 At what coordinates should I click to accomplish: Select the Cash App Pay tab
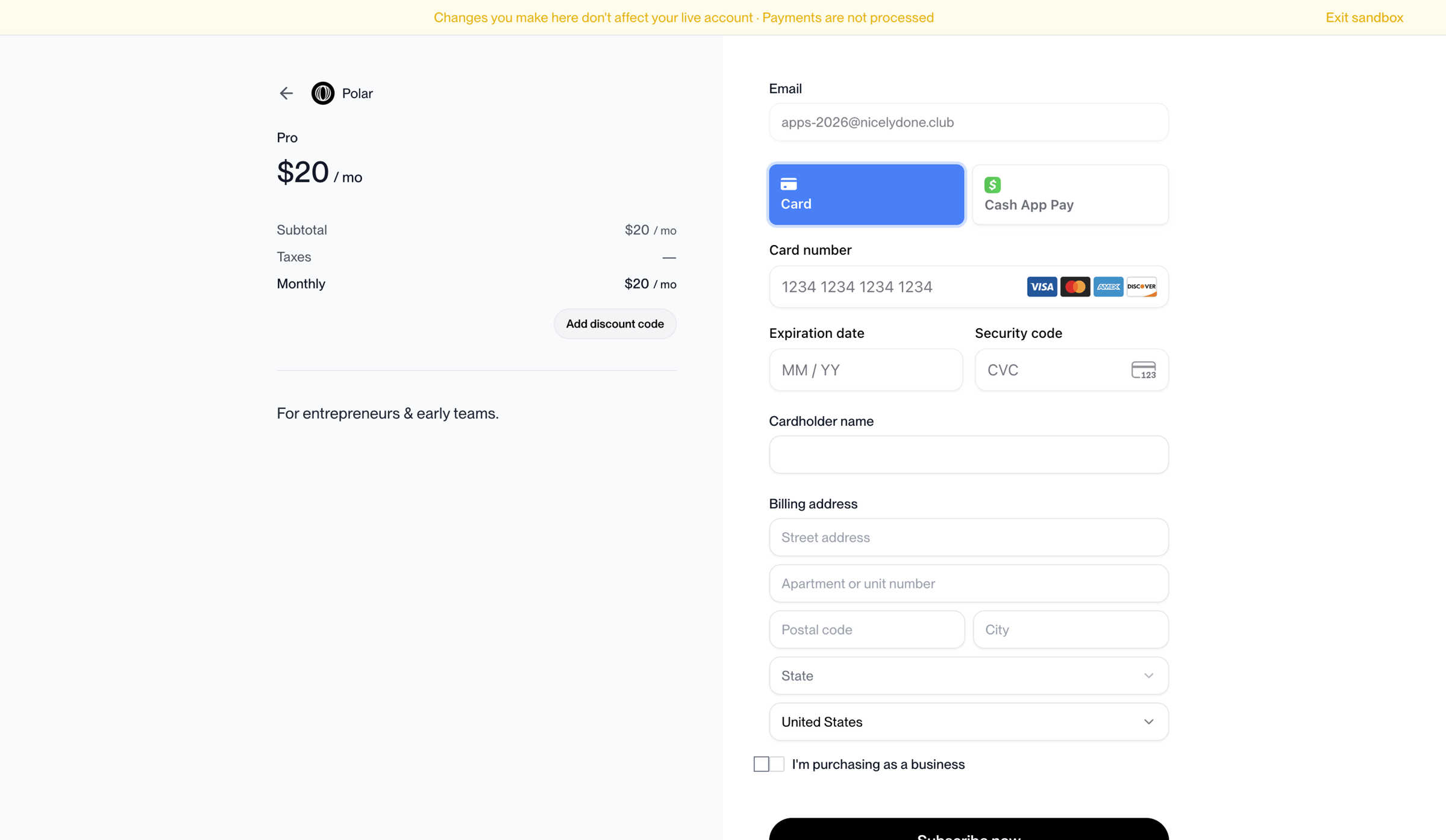point(1070,194)
